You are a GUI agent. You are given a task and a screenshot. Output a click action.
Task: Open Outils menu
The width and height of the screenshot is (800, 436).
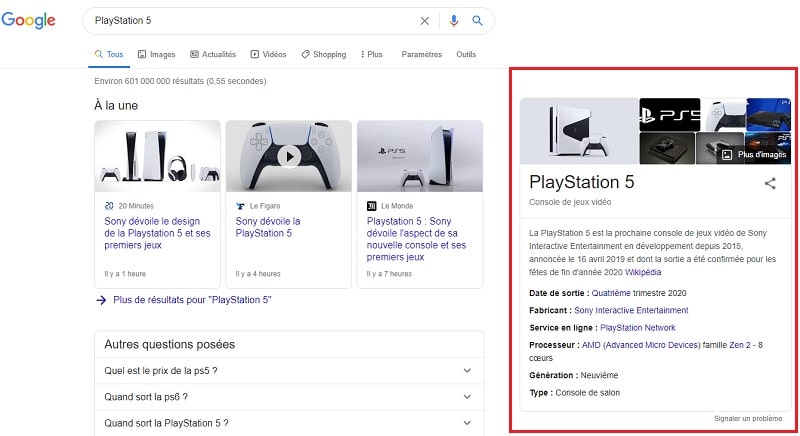466,55
